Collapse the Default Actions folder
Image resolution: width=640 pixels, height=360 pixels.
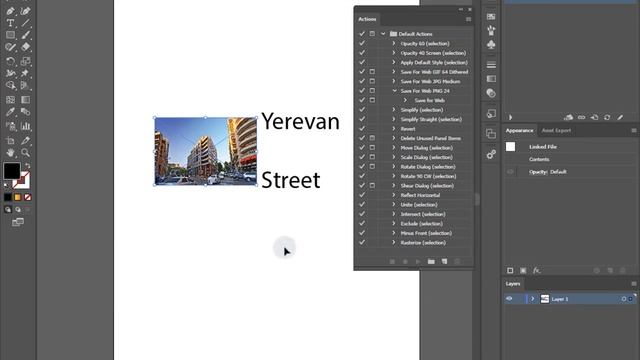(383, 34)
